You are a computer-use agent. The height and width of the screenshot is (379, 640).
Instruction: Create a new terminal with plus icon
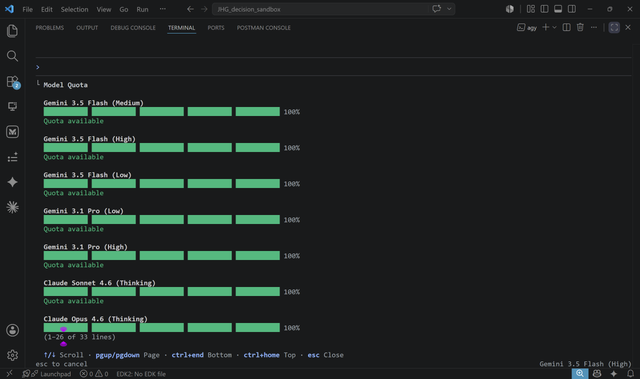click(x=545, y=27)
